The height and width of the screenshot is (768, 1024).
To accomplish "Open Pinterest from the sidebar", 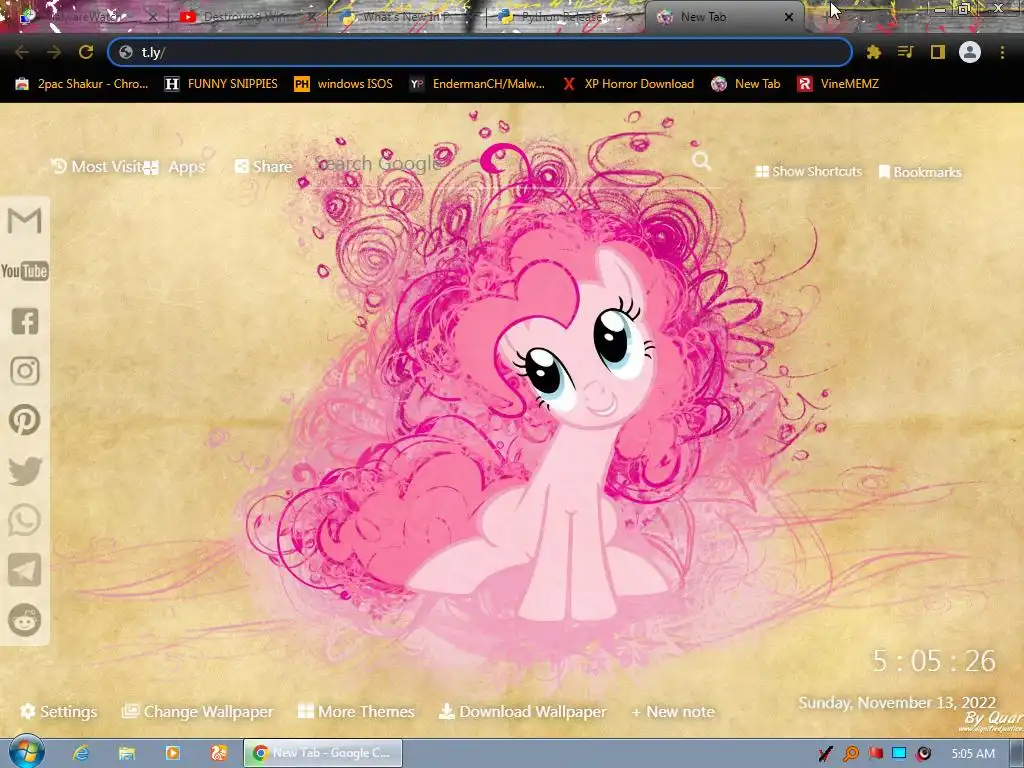I will 25,420.
